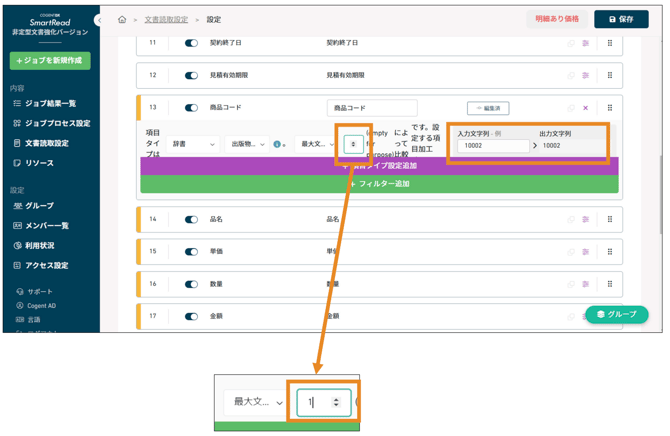Click the drag handle on row 12
The height and width of the screenshot is (436, 670).
pyautogui.click(x=610, y=76)
